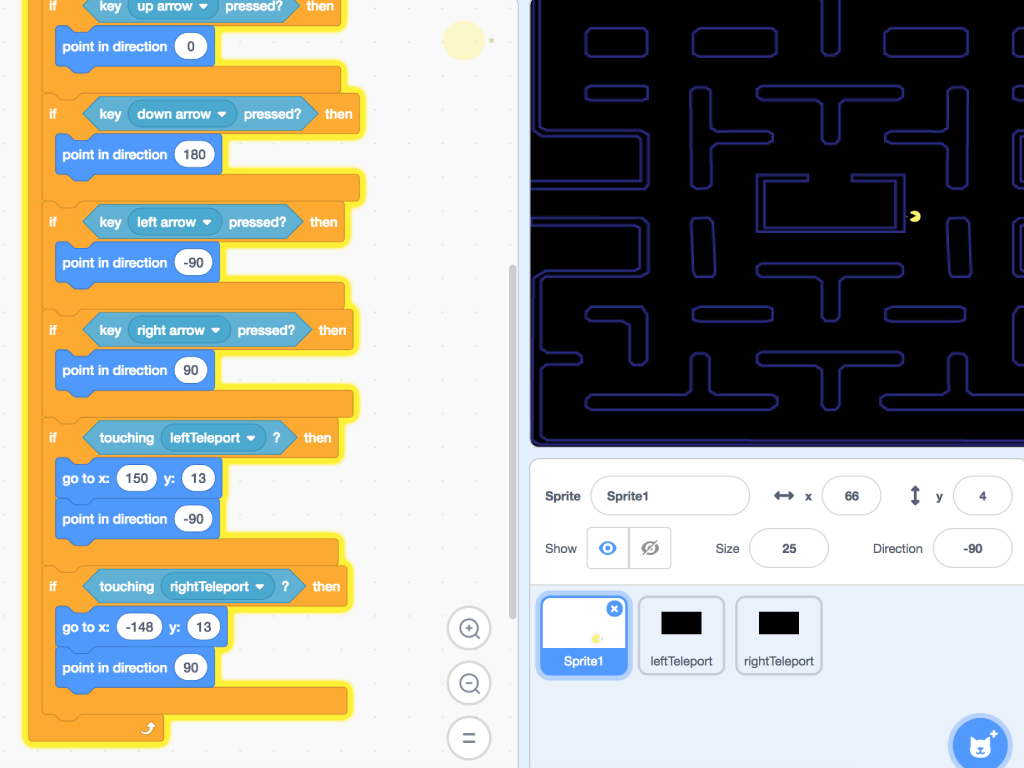The image size is (1024, 768).
Task: Edit x value -148 in go to block
Action: point(139,627)
